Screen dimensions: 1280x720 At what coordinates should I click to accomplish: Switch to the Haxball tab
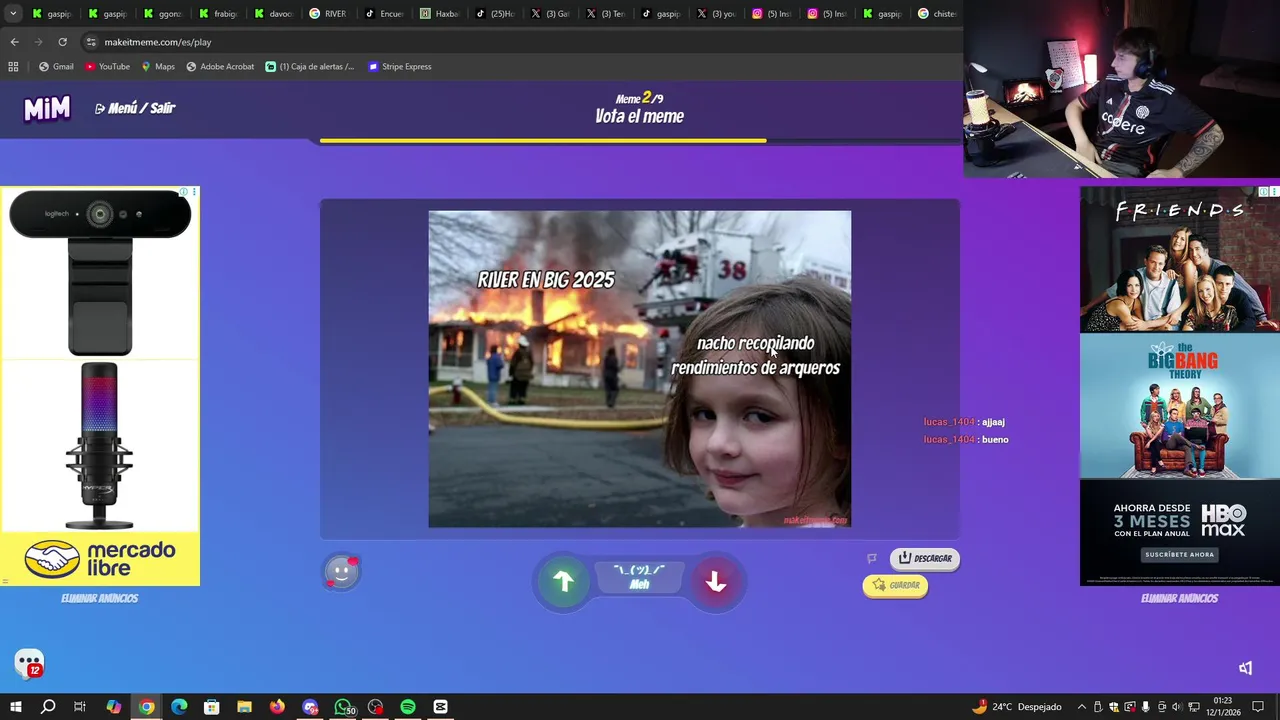click(439, 14)
